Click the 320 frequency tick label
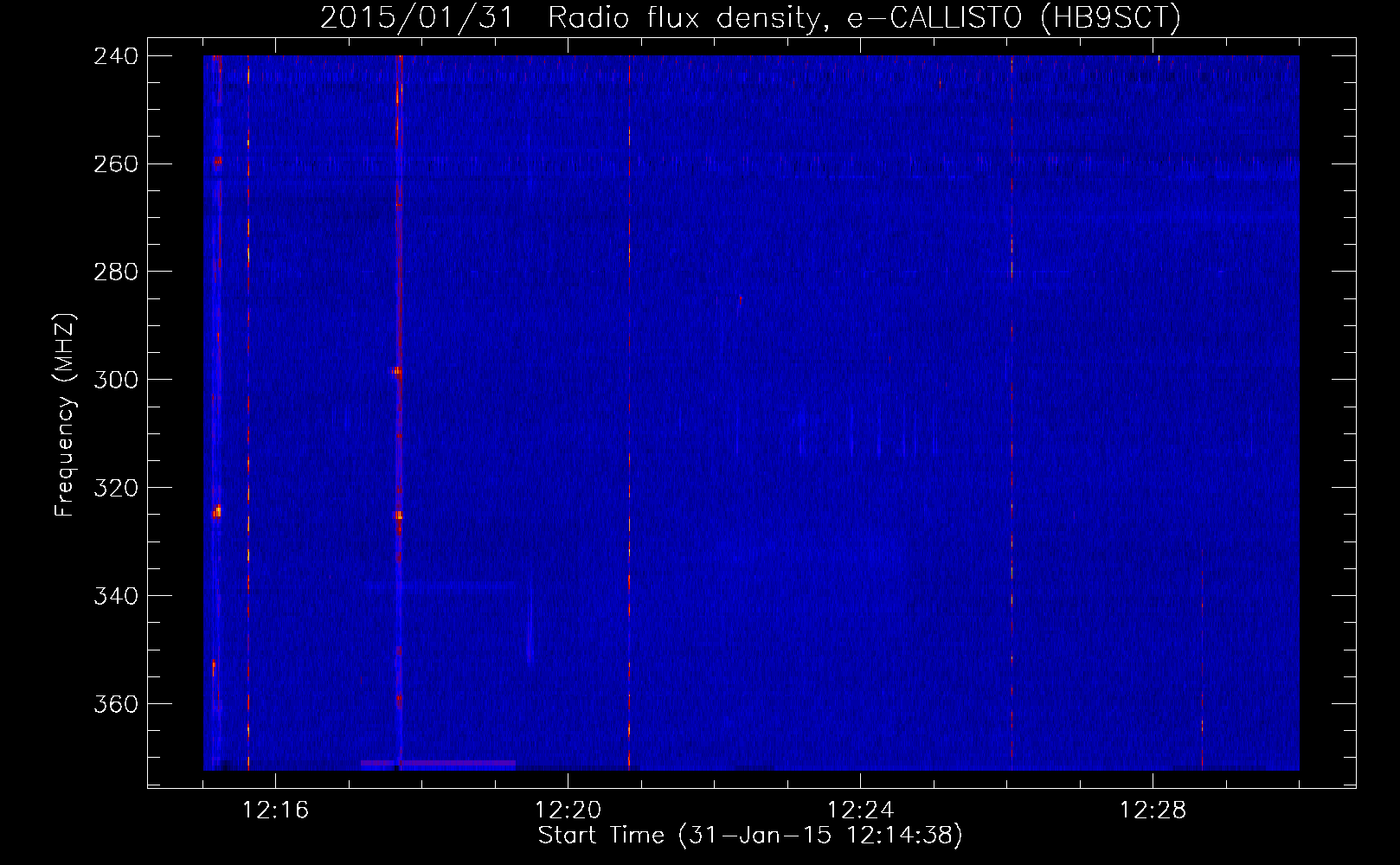Viewport: 1400px width, 865px height. [x=116, y=488]
